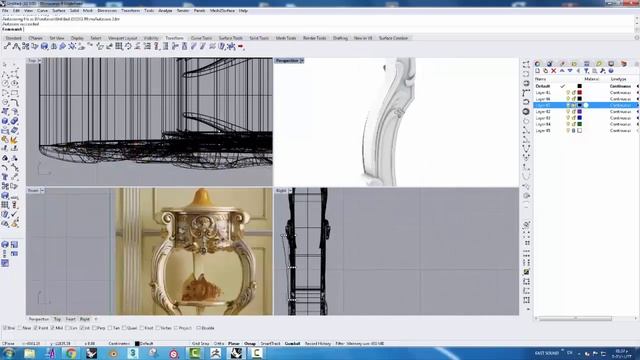The height and width of the screenshot is (360, 640).
Task: Toggle Ortho in status bar
Action: (219, 344)
